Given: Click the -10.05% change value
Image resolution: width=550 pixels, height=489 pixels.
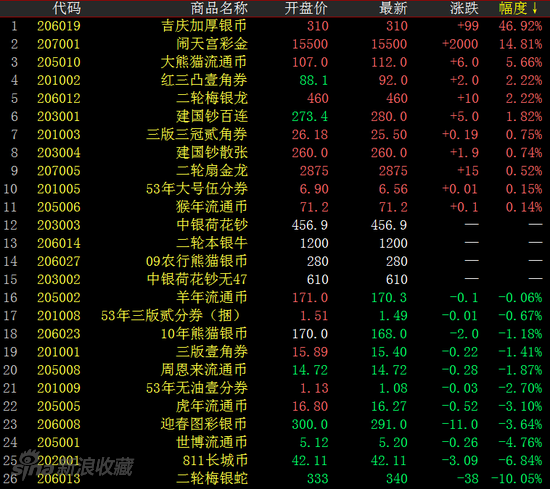Looking at the screenshot, I should click(x=517, y=479).
